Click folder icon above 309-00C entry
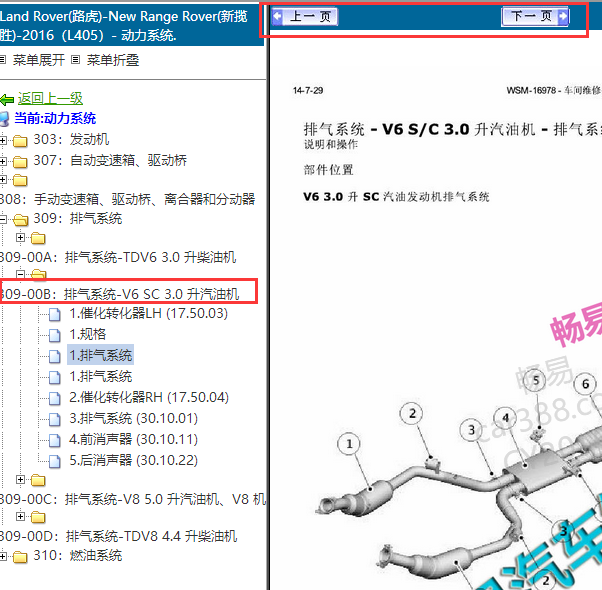Viewport: 602px width, 590px height. click(x=38, y=480)
